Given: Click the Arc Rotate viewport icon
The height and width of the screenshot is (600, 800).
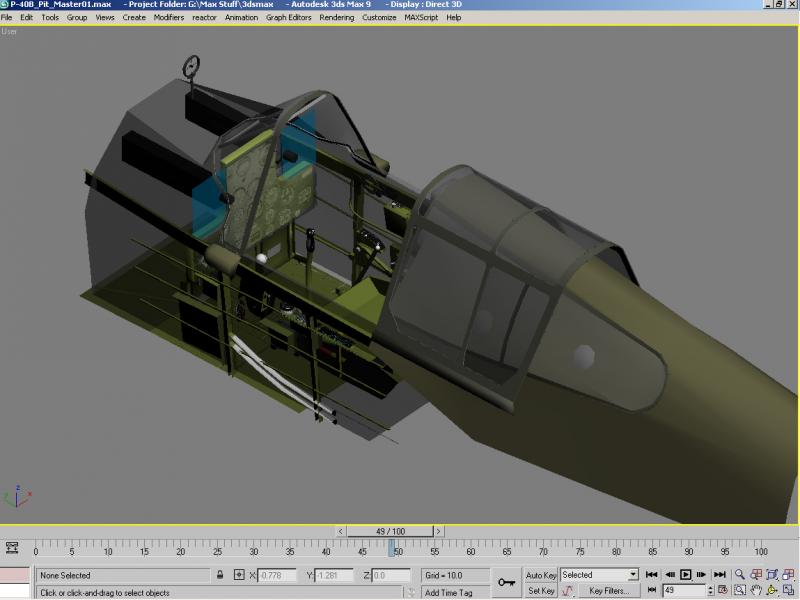Looking at the screenshot, I should [772, 590].
